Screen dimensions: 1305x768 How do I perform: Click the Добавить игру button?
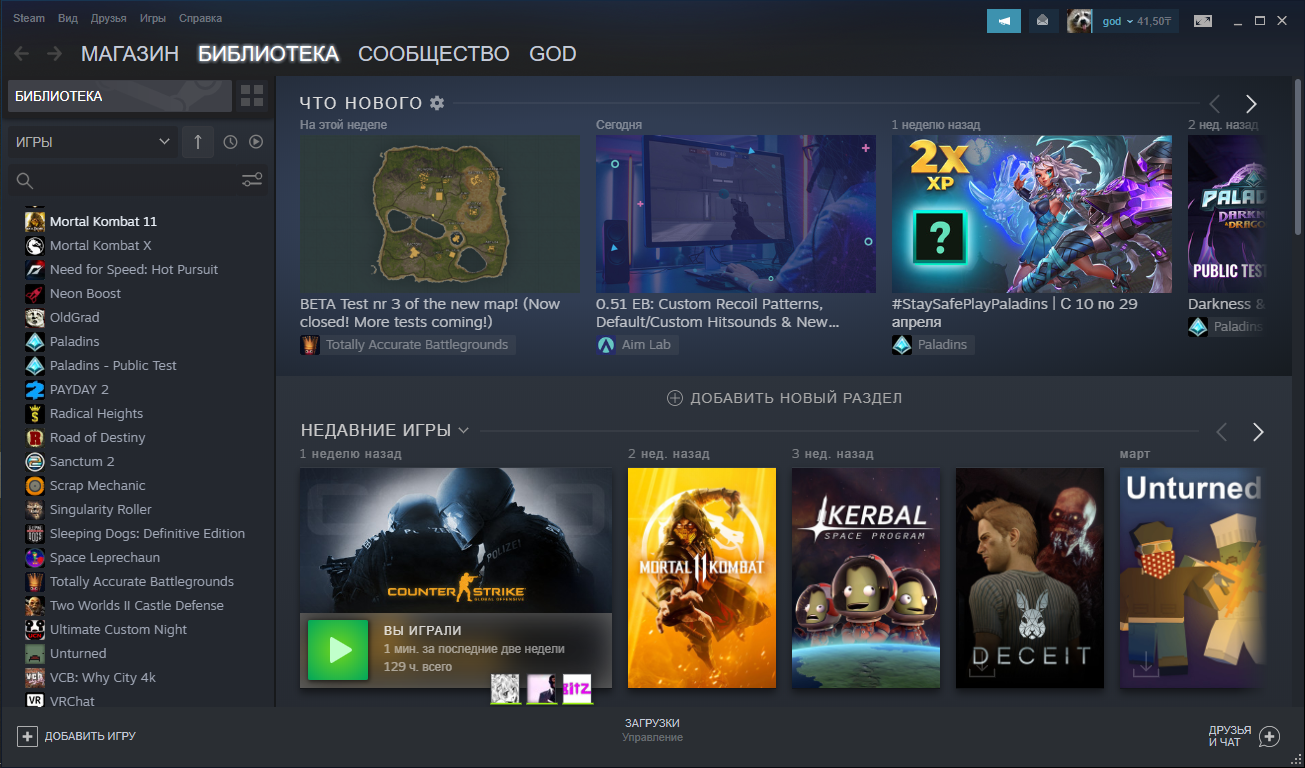click(77, 736)
